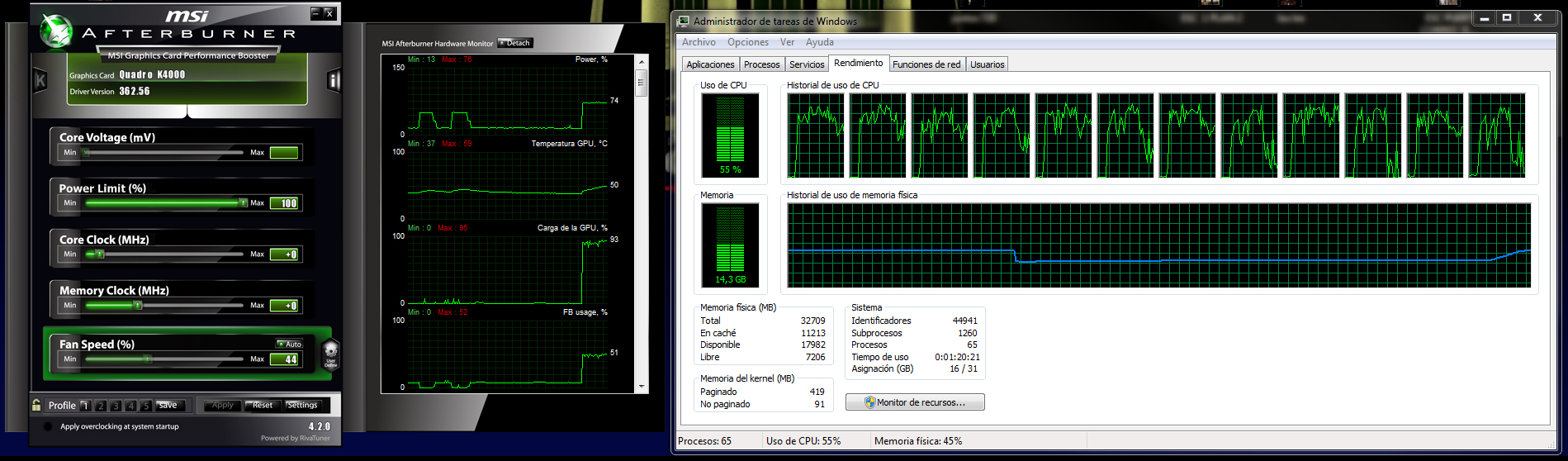
Task: Reset Afterburner settings with Reset button
Action: (x=263, y=406)
